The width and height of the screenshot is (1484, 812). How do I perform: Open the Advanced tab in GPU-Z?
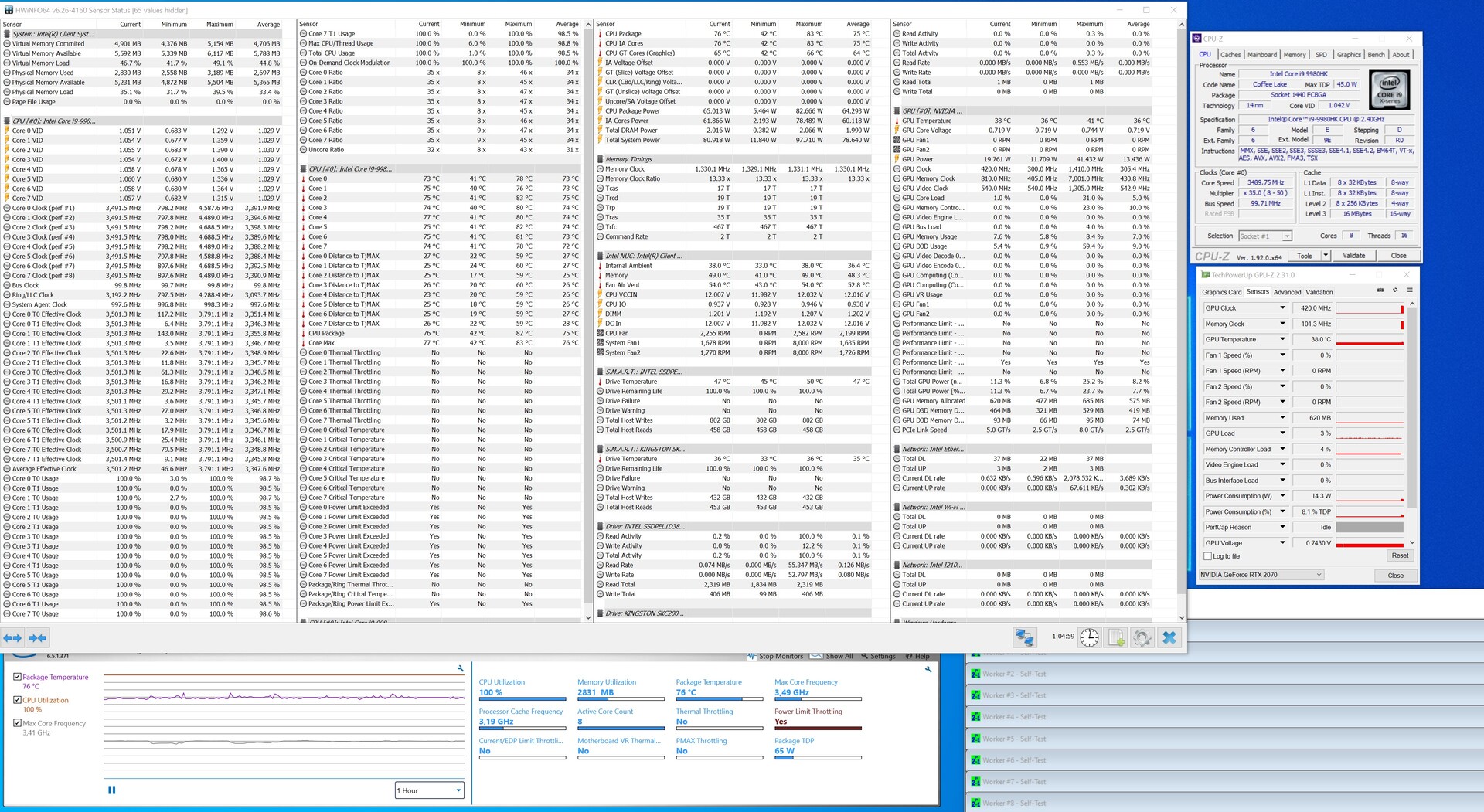coord(1287,292)
